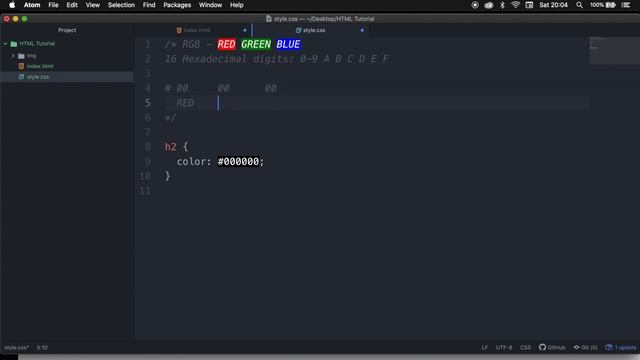640x360 pixels.
Task: Open the Find menu
Action: pyautogui.click(x=149, y=5)
